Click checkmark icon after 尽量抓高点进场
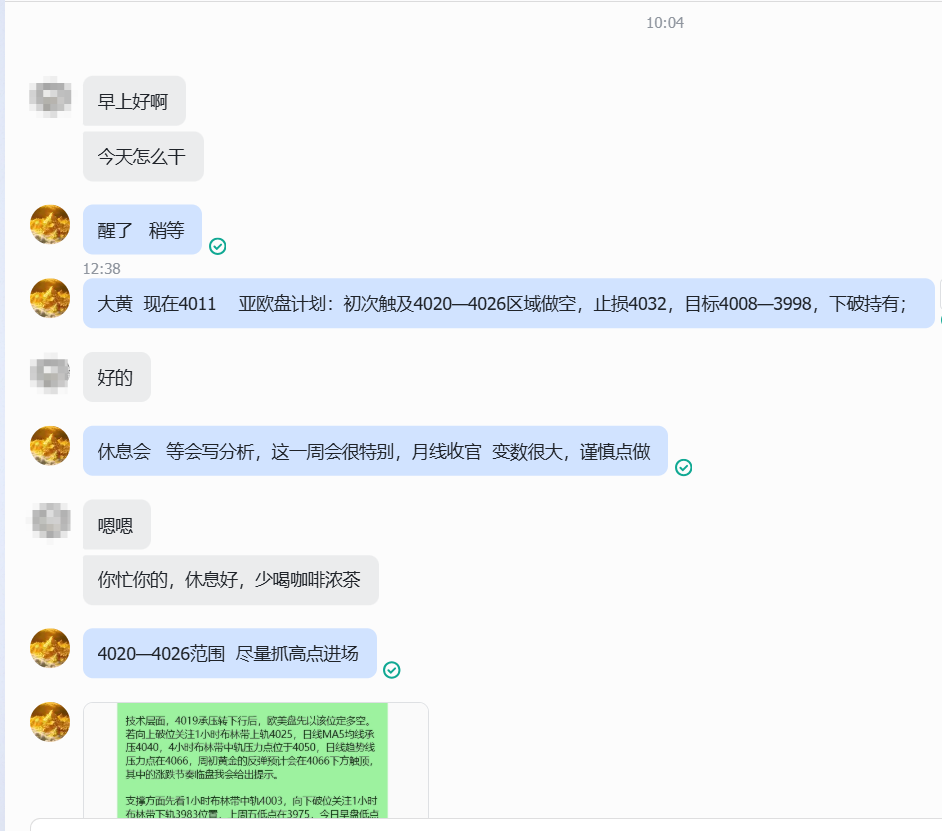This screenshot has width=942, height=831. (392, 670)
